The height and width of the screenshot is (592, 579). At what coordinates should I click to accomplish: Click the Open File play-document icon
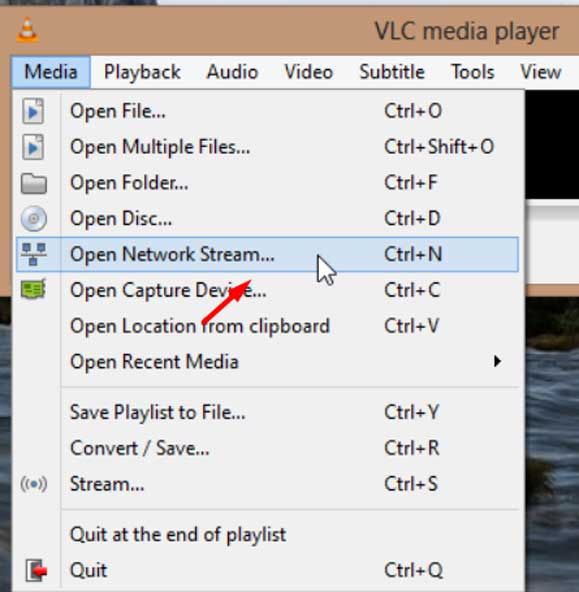[33, 111]
